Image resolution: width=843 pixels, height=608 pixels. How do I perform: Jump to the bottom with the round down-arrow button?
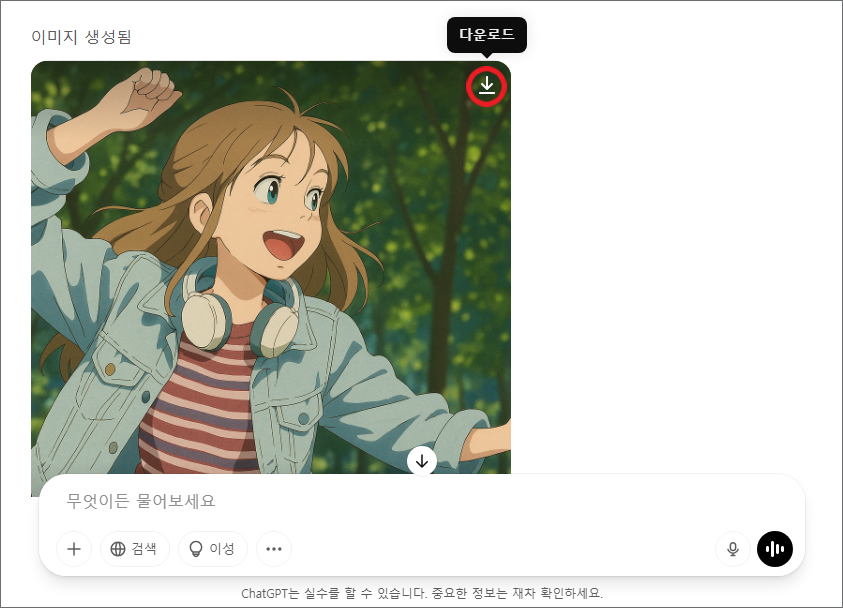click(422, 461)
